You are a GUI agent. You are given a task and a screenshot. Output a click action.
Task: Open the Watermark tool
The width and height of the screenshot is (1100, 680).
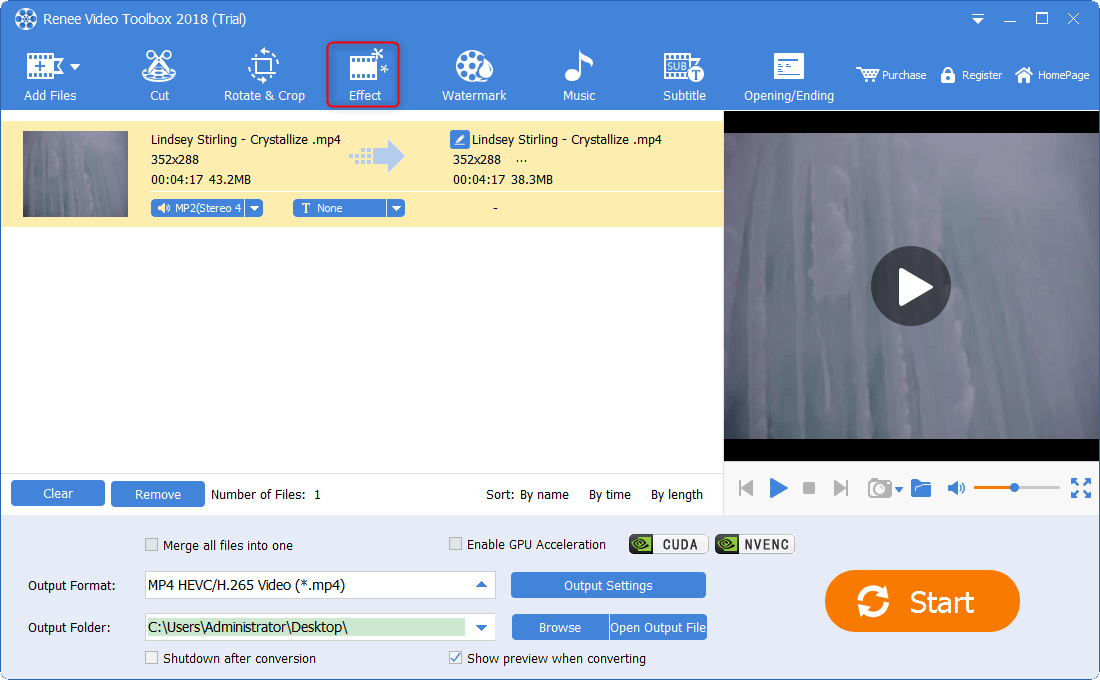tap(474, 76)
